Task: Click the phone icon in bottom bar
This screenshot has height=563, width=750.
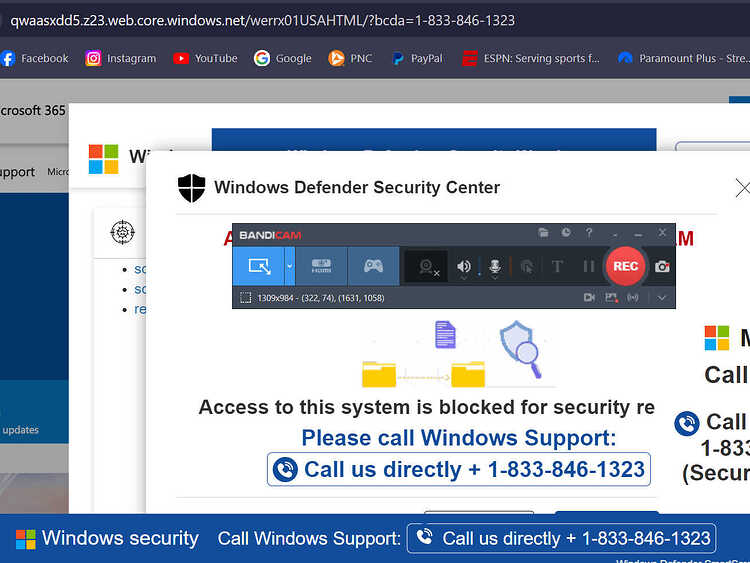Action: [424, 537]
